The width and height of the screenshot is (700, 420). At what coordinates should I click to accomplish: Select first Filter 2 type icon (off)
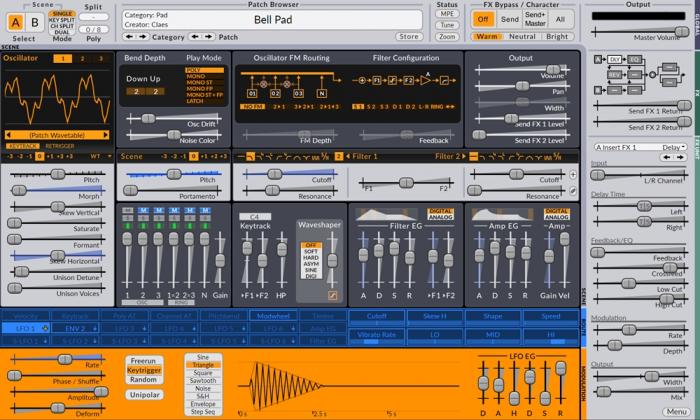point(474,157)
